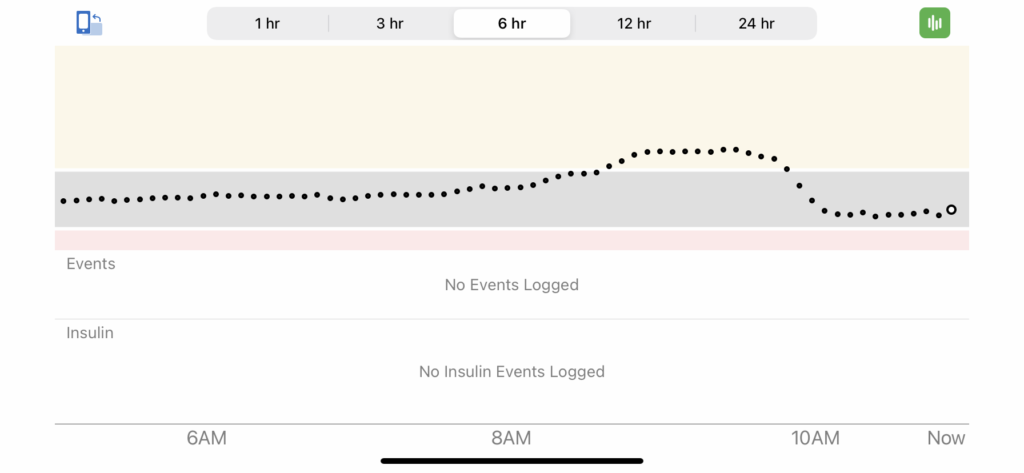Tap the Insulin section label
The height and width of the screenshot is (473, 1024).
pyautogui.click(x=90, y=333)
